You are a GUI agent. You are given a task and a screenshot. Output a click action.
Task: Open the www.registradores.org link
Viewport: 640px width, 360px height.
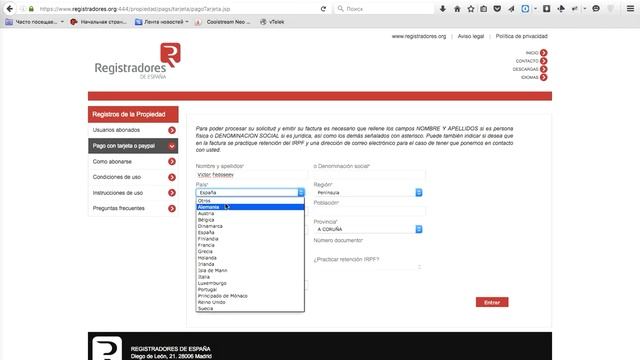coord(419,36)
